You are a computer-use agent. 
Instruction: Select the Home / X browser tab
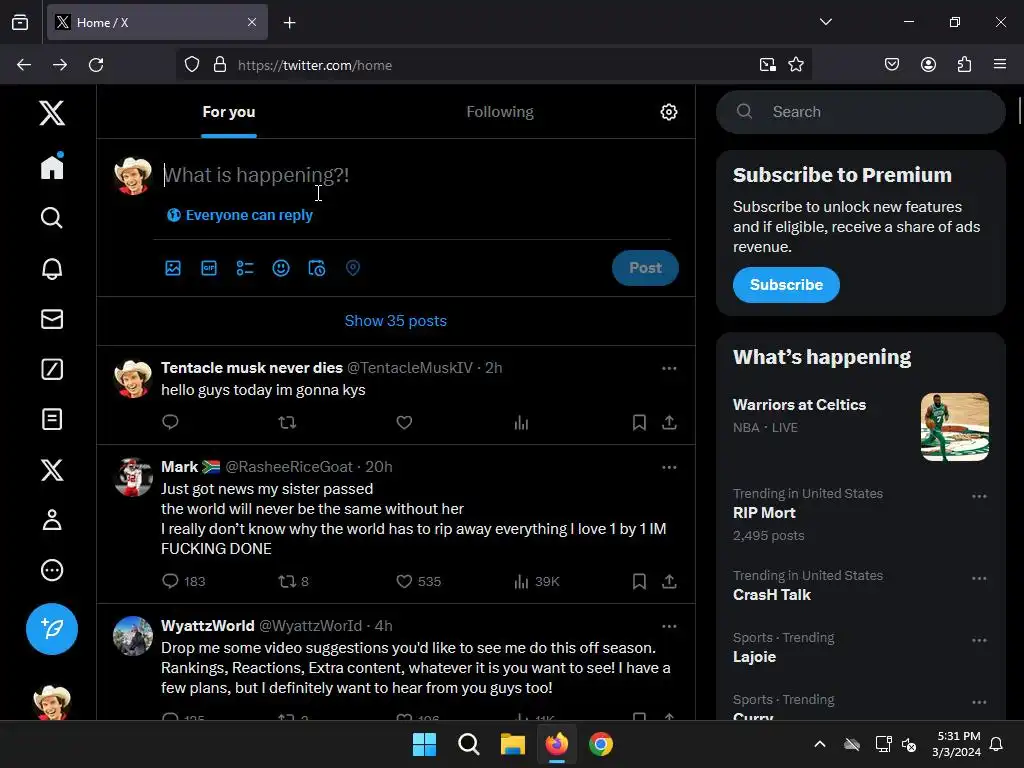click(x=157, y=22)
